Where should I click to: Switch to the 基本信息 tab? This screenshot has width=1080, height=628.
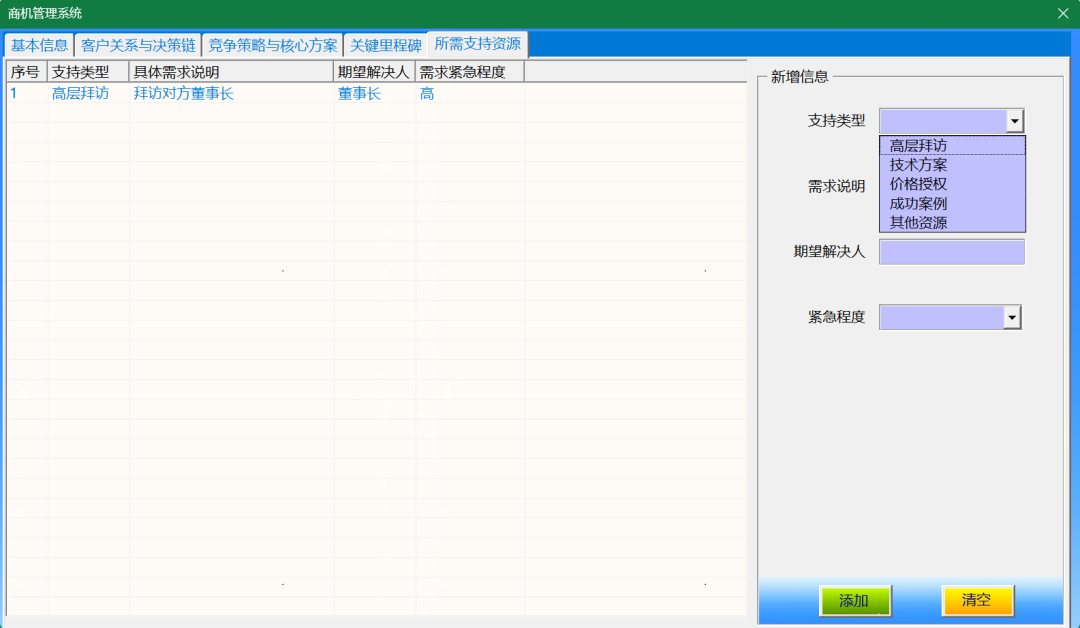point(39,45)
